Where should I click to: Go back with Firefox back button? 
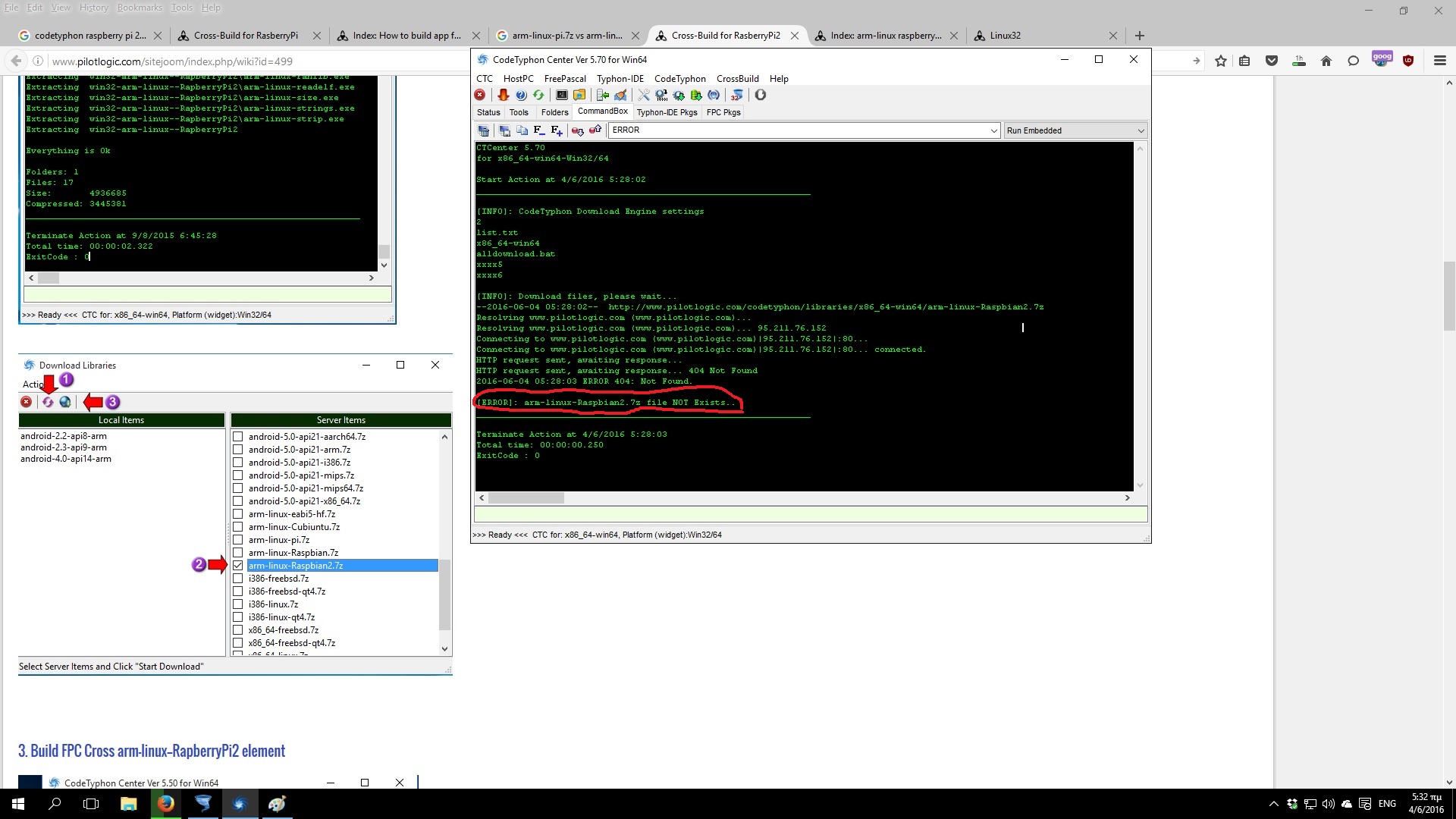pos(16,61)
